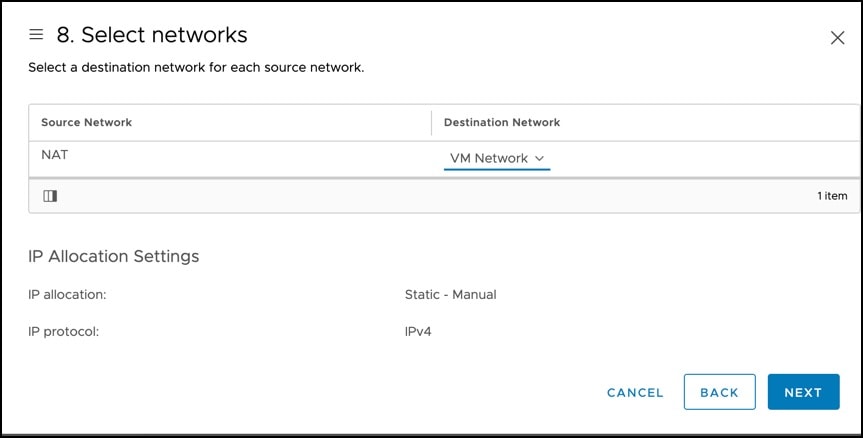863x438 pixels.
Task: Open the wizard steps hamburger menu
Action: pos(36,35)
